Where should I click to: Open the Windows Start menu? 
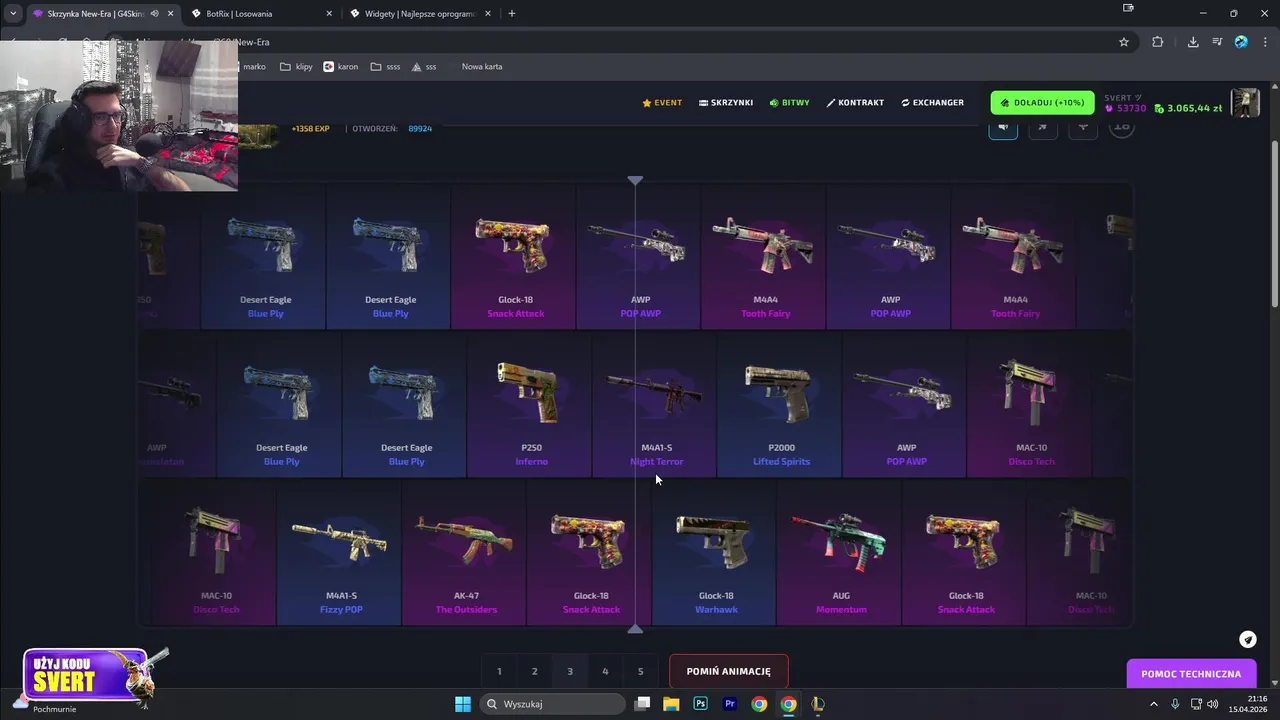(463, 704)
